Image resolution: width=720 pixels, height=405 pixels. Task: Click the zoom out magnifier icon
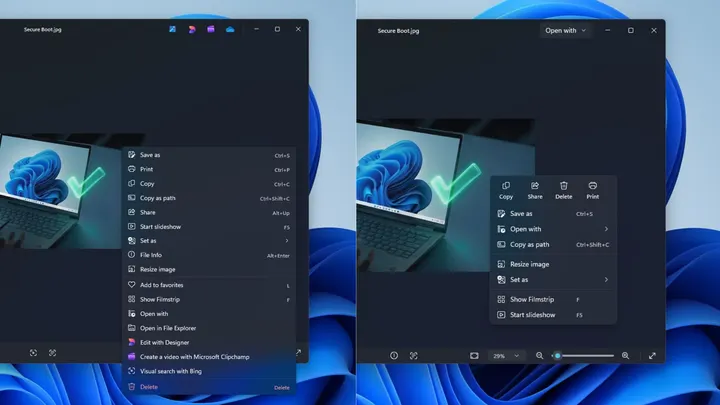[x=539, y=355]
